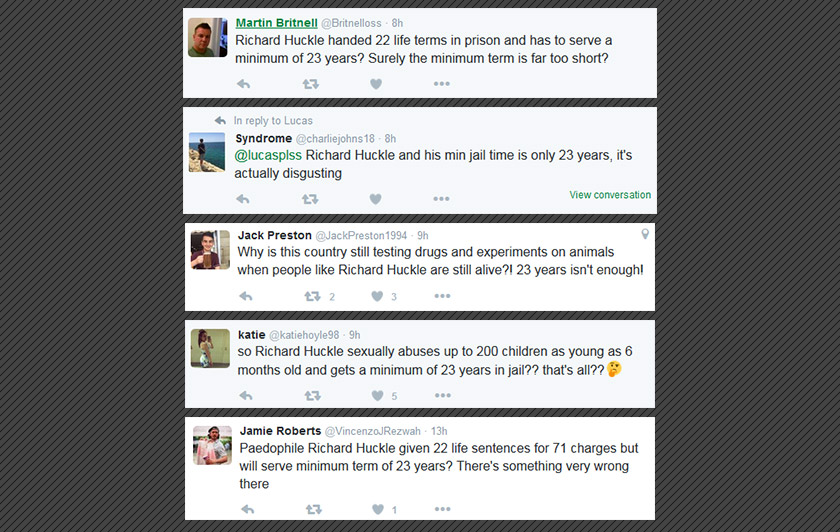
Task: Open Martin Britnell's profile name link
Action: pyautogui.click(x=276, y=22)
